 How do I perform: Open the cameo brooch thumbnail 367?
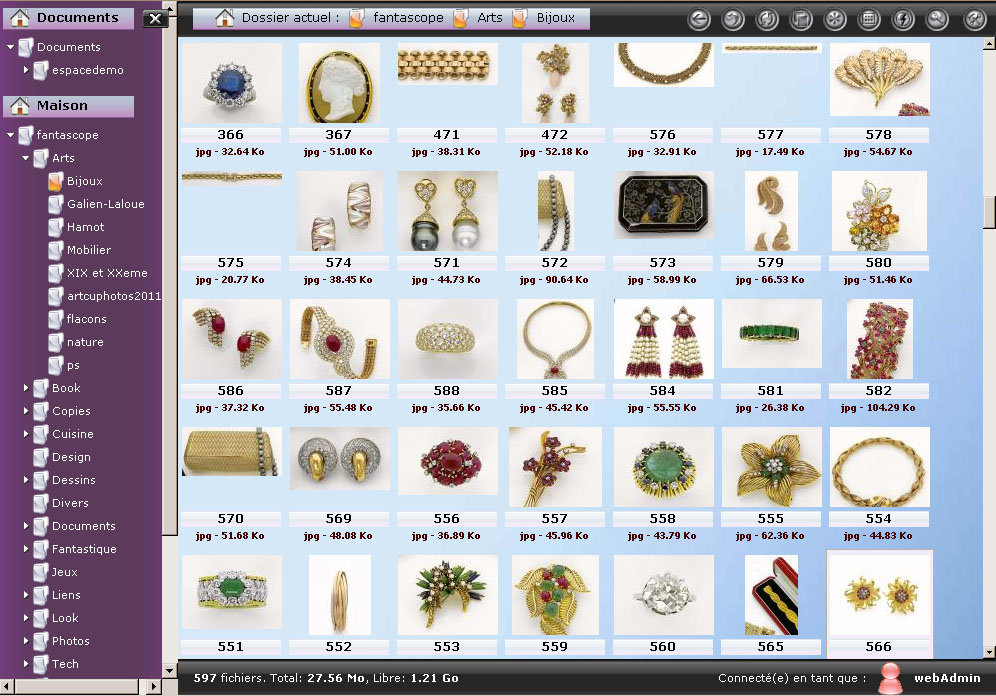(x=339, y=83)
